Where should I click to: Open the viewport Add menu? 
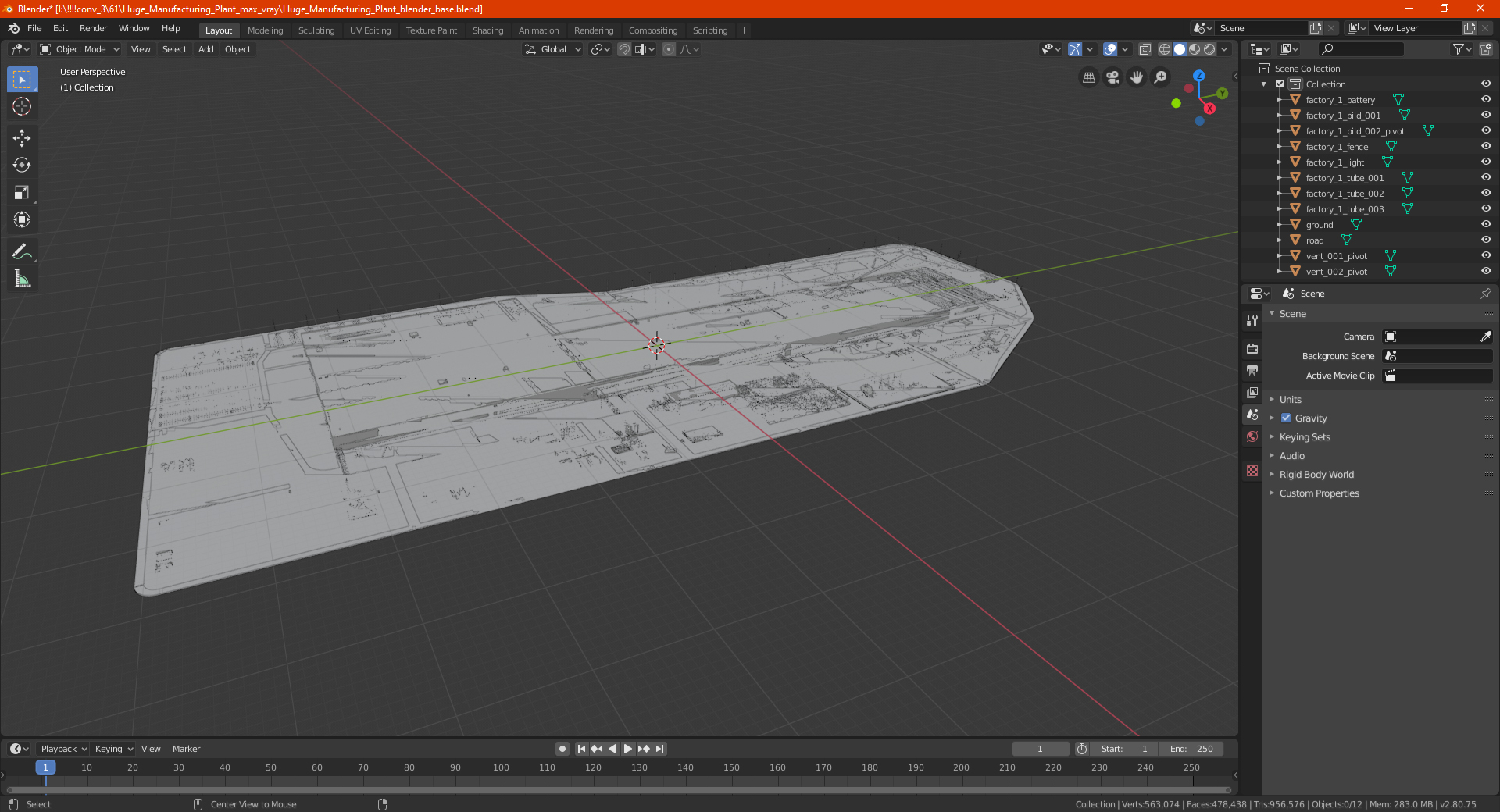coord(205,49)
